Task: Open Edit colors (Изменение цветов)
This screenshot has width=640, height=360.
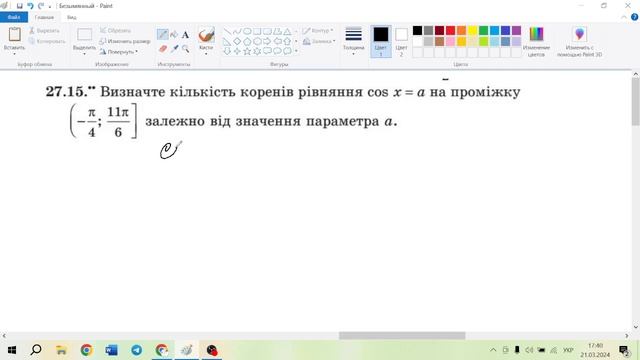Action: pyautogui.click(x=536, y=41)
